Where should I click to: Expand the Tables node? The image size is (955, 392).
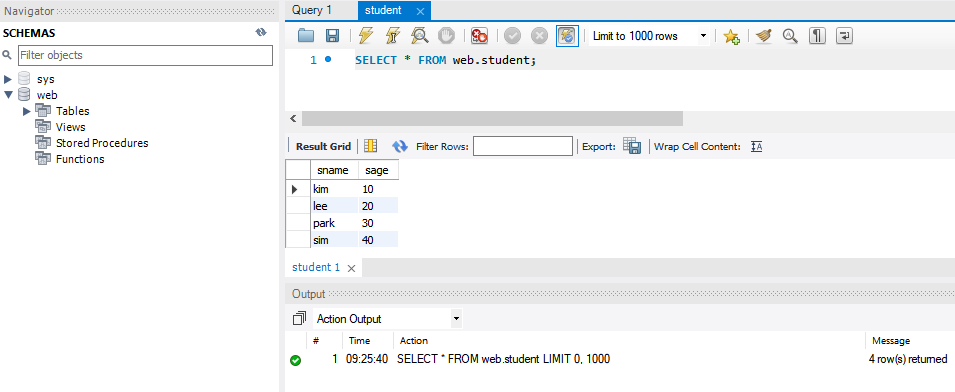27,111
